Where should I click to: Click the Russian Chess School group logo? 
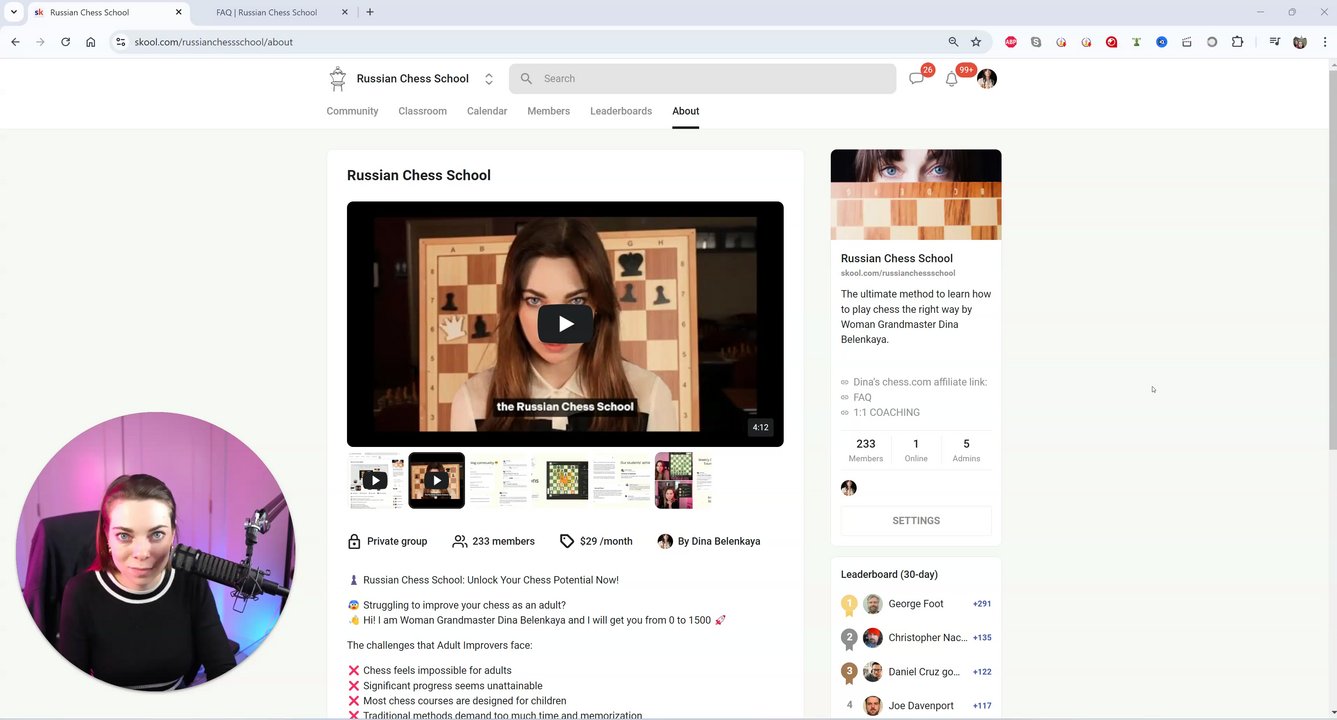pos(338,78)
